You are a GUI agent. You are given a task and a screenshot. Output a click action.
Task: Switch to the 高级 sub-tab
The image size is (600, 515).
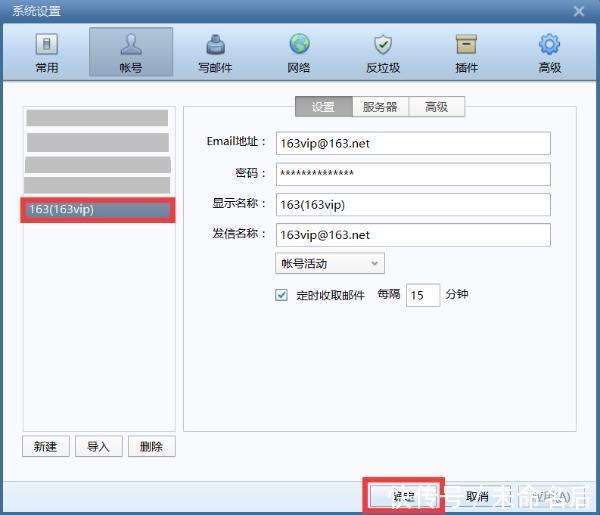tap(437, 106)
